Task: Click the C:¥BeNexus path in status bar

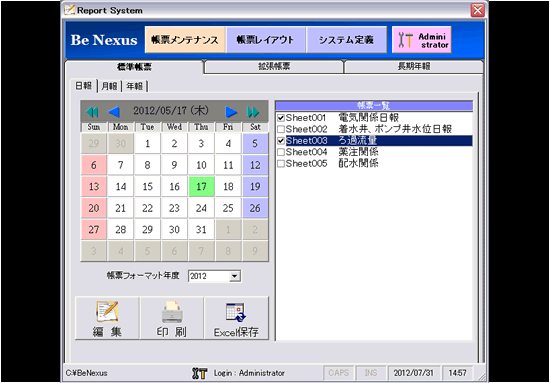Action: (87, 373)
